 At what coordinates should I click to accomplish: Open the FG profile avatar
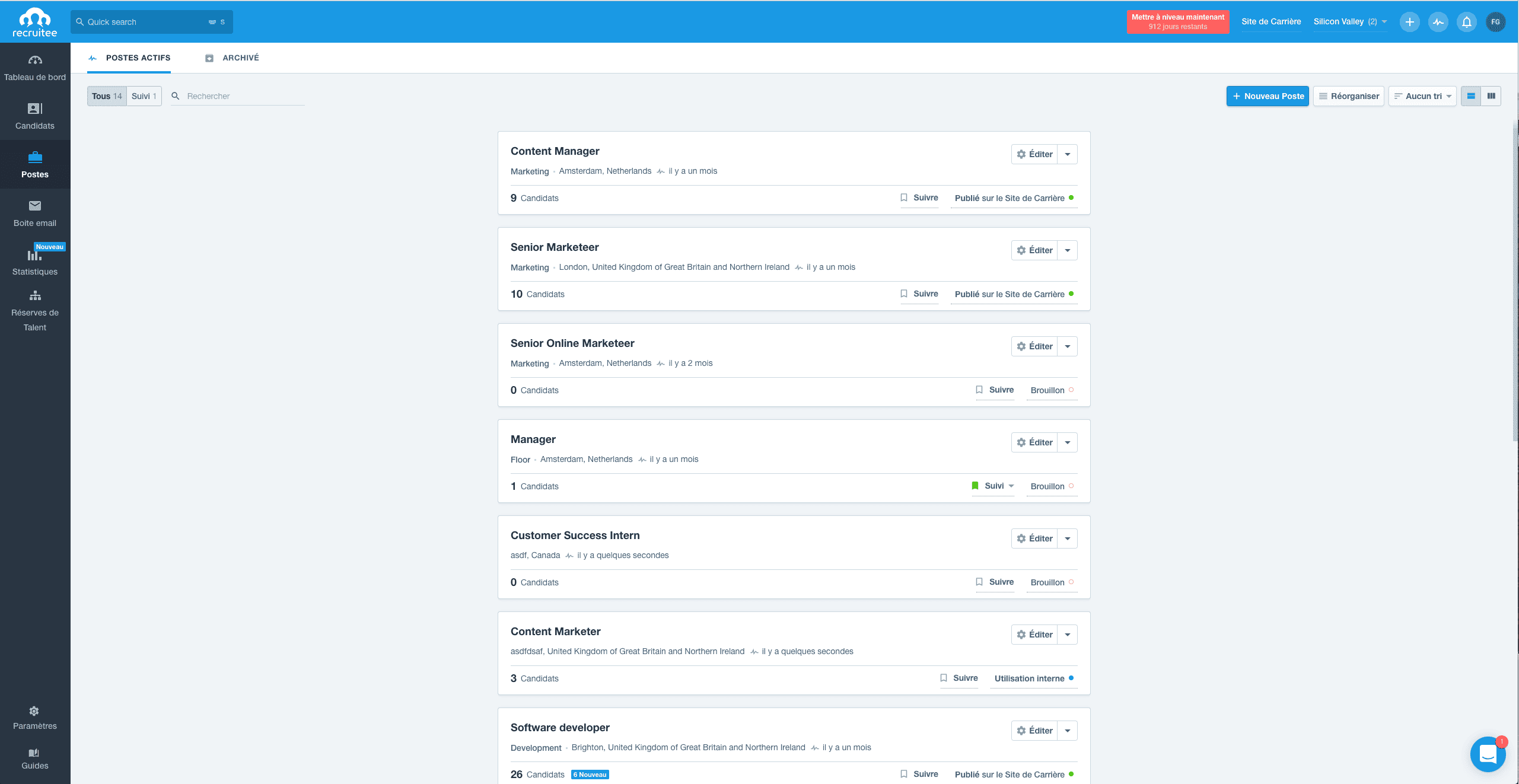[1496, 21]
